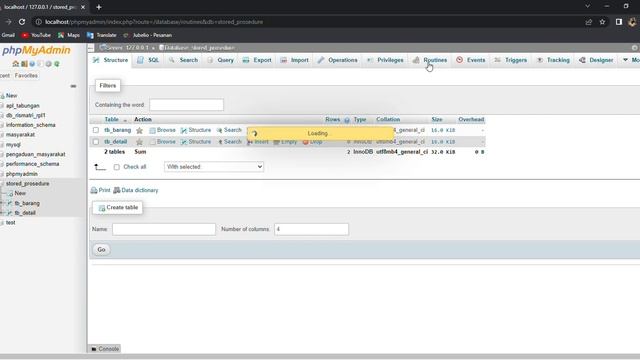Open the Operations tab
The image size is (640, 360).
(x=337, y=60)
